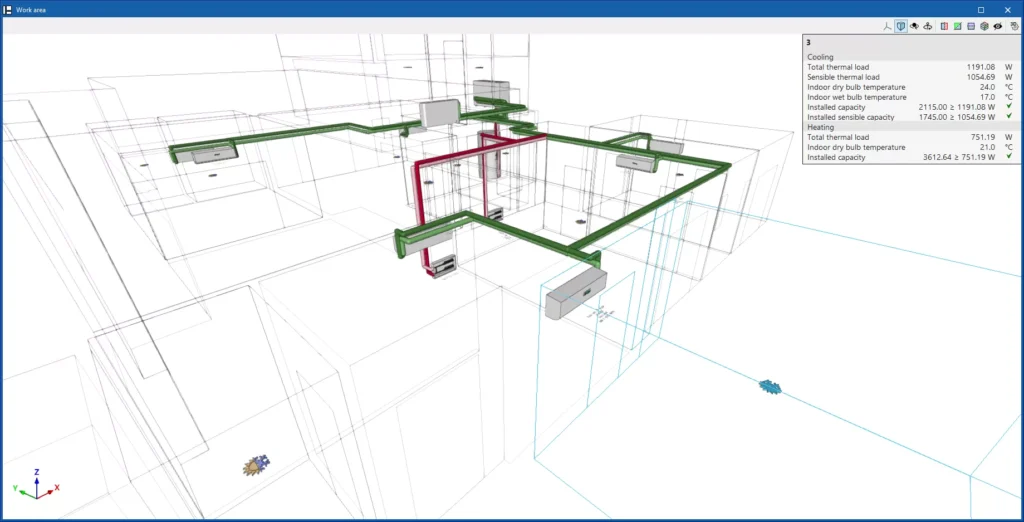This screenshot has width=1024, height=522.
Task: Toggle the perspective projection view button
Action: tap(901, 26)
